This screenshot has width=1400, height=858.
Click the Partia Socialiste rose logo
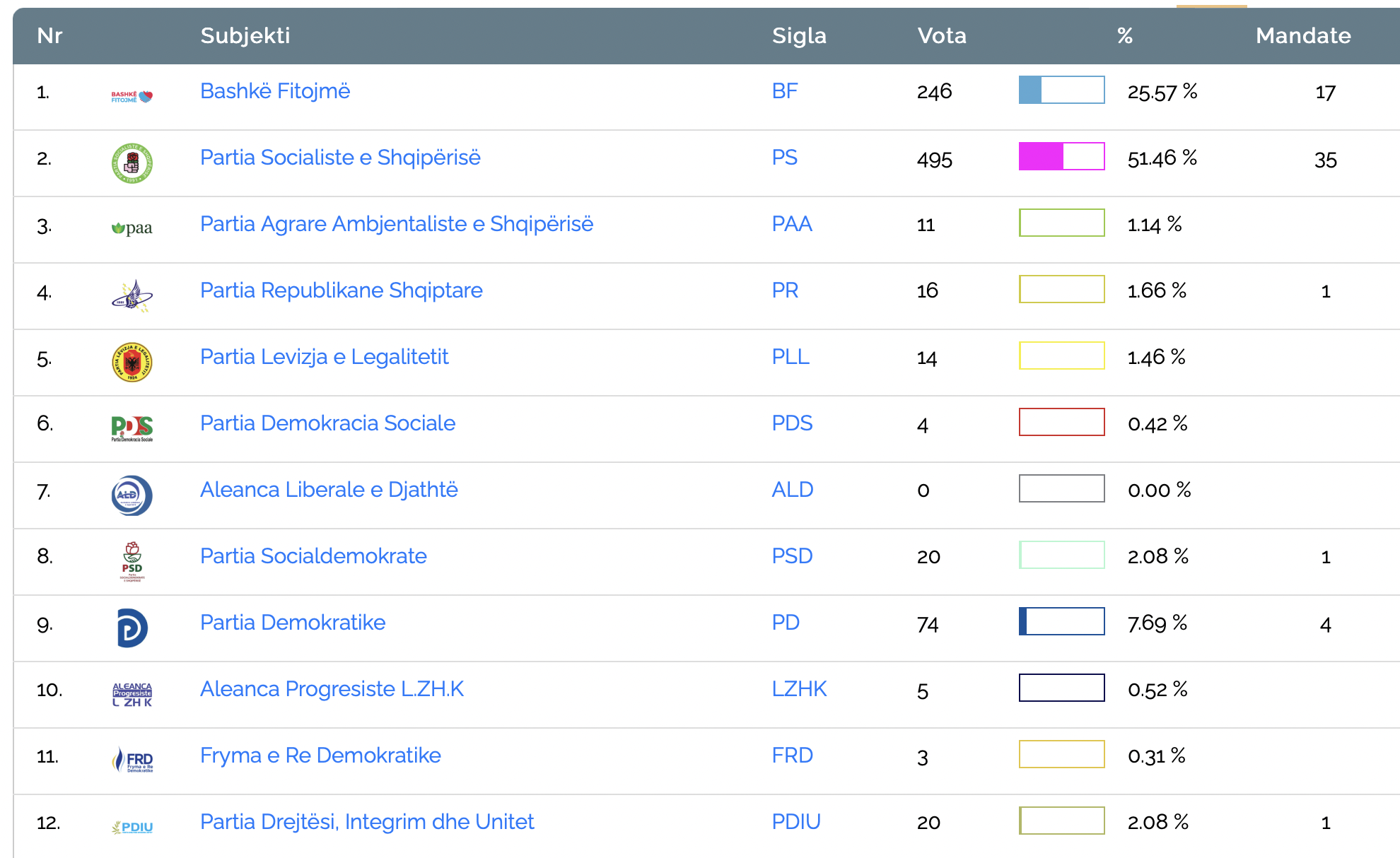[x=132, y=163]
